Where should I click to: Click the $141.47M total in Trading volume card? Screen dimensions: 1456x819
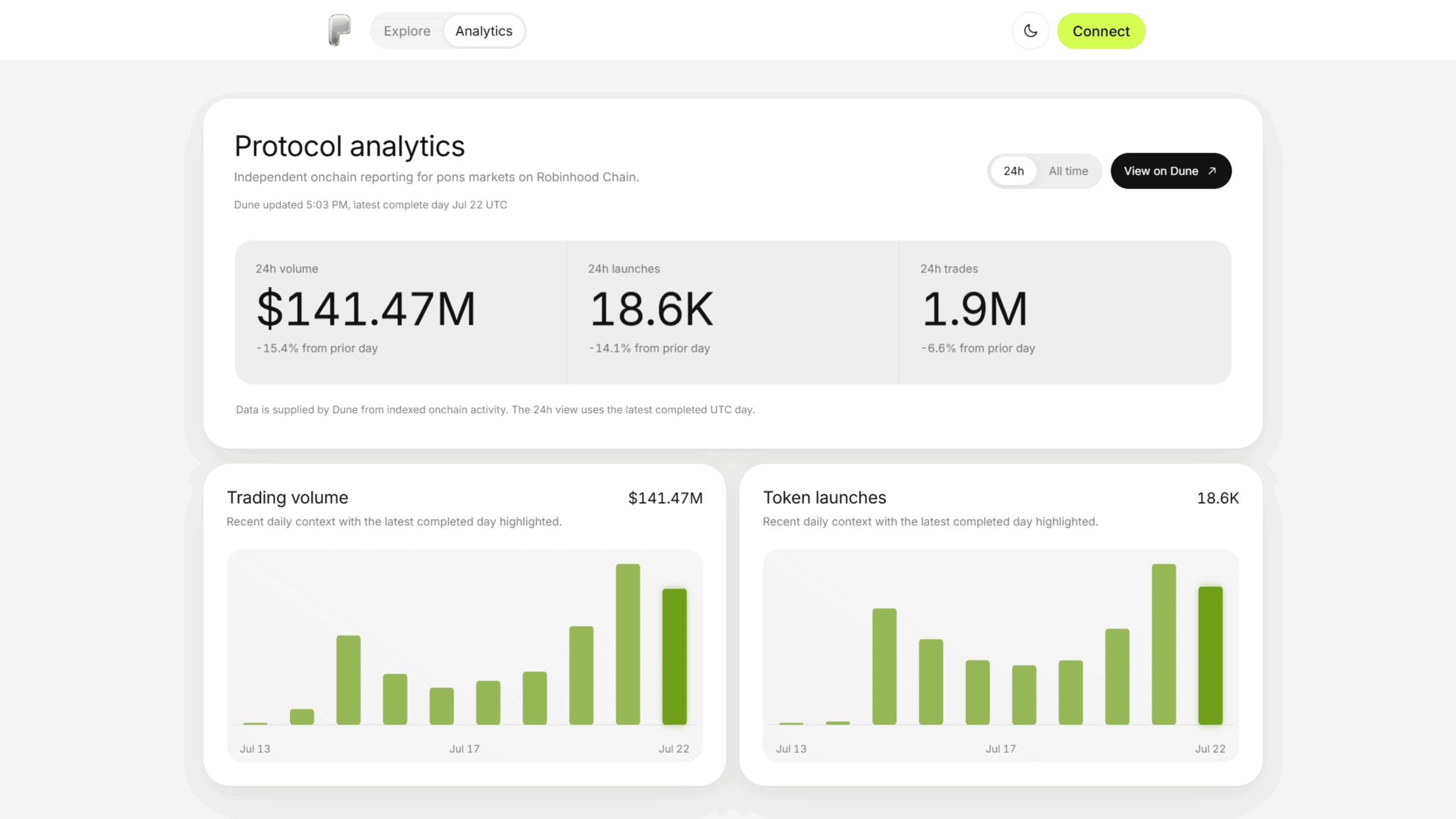(665, 498)
